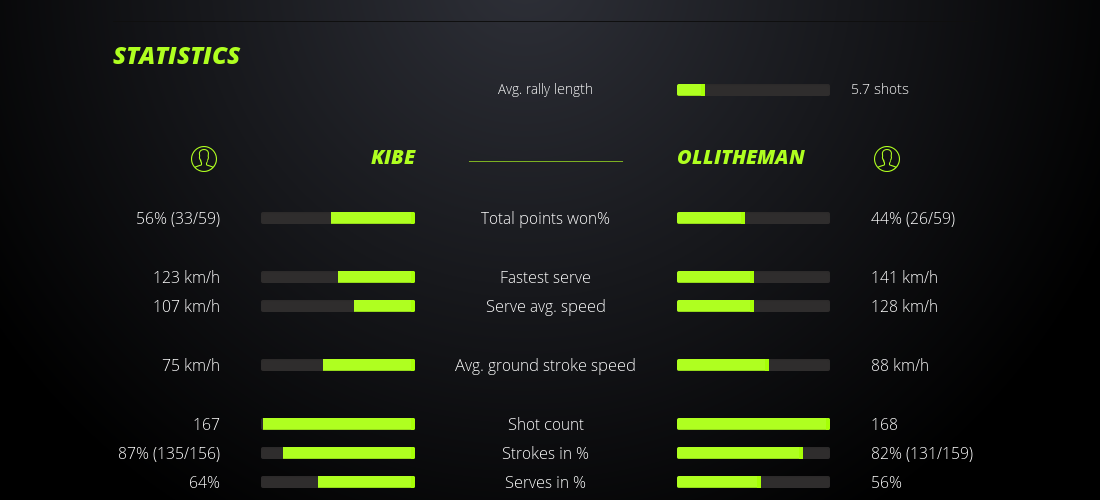Click KIBE's Total points won bar

click(x=338, y=218)
